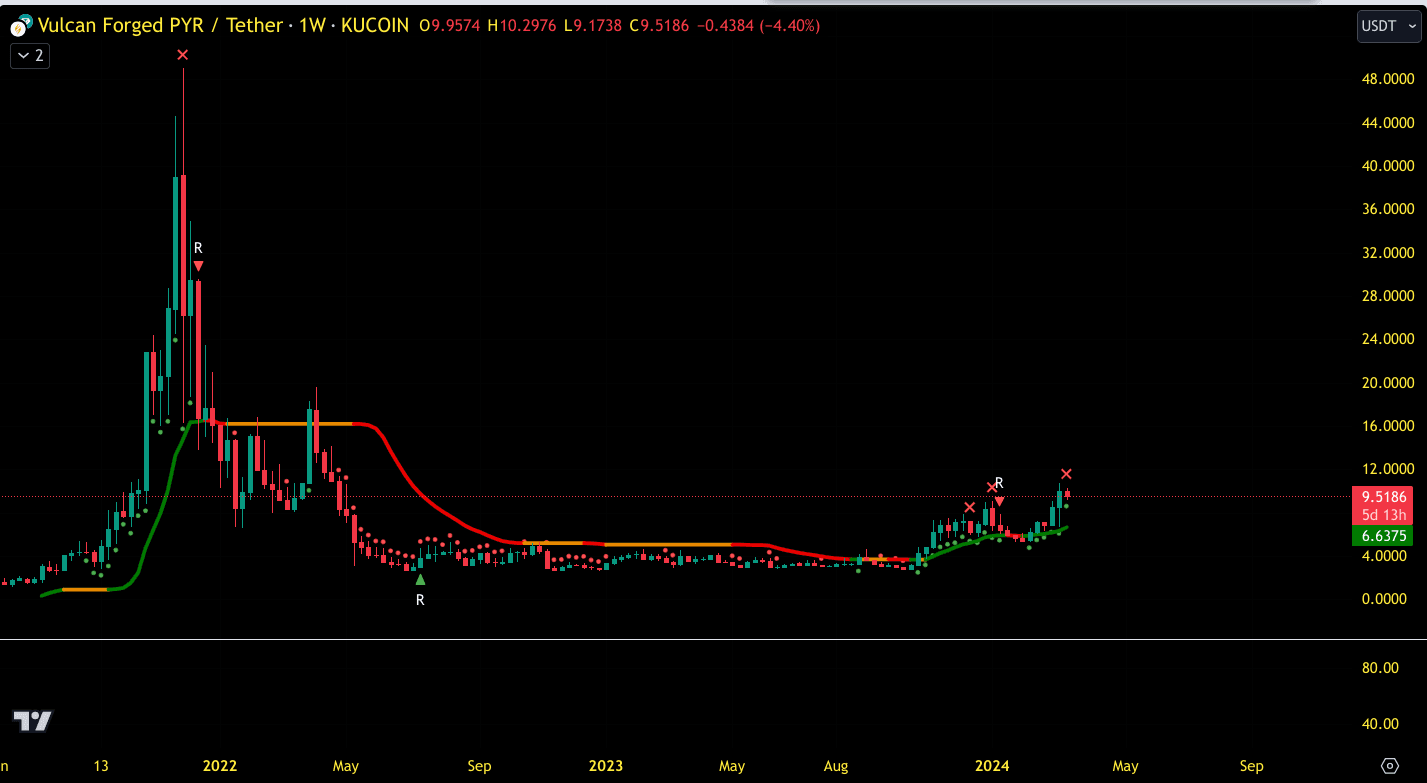This screenshot has width=1427, height=783.
Task: Click the 80.00 value on the lower pane axis
Action: [x=1380, y=667]
